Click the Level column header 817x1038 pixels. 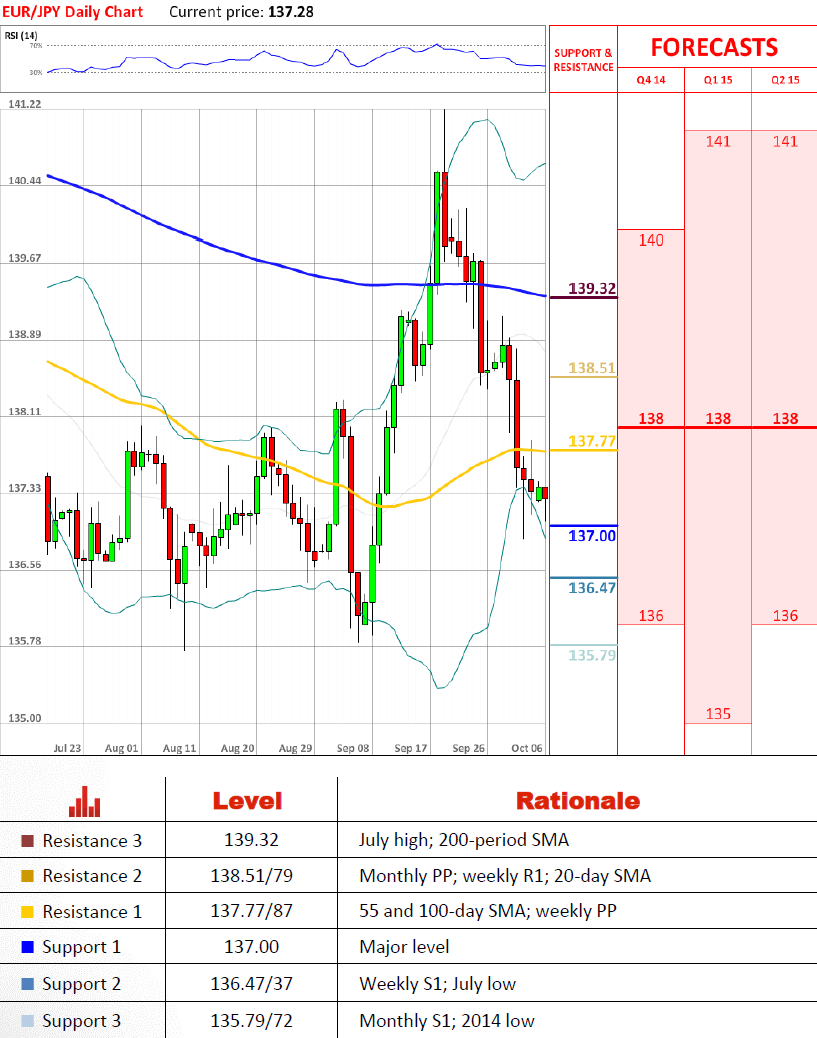coord(248,801)
